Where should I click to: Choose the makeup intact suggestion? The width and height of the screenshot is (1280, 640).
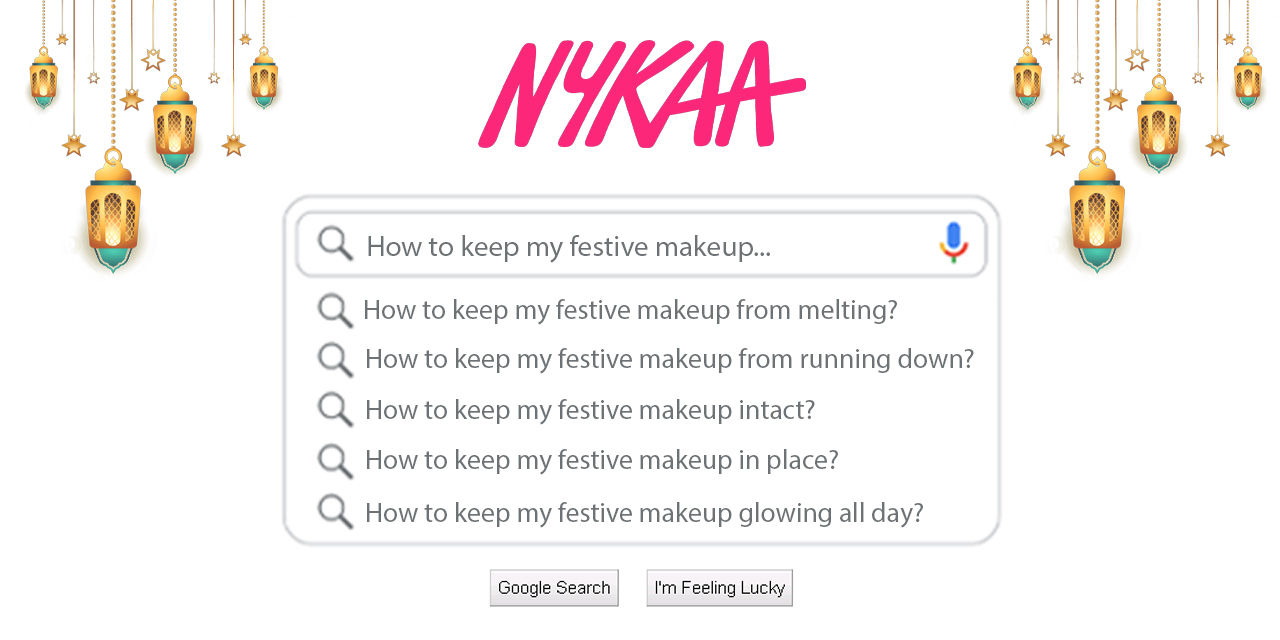[589, 410]
